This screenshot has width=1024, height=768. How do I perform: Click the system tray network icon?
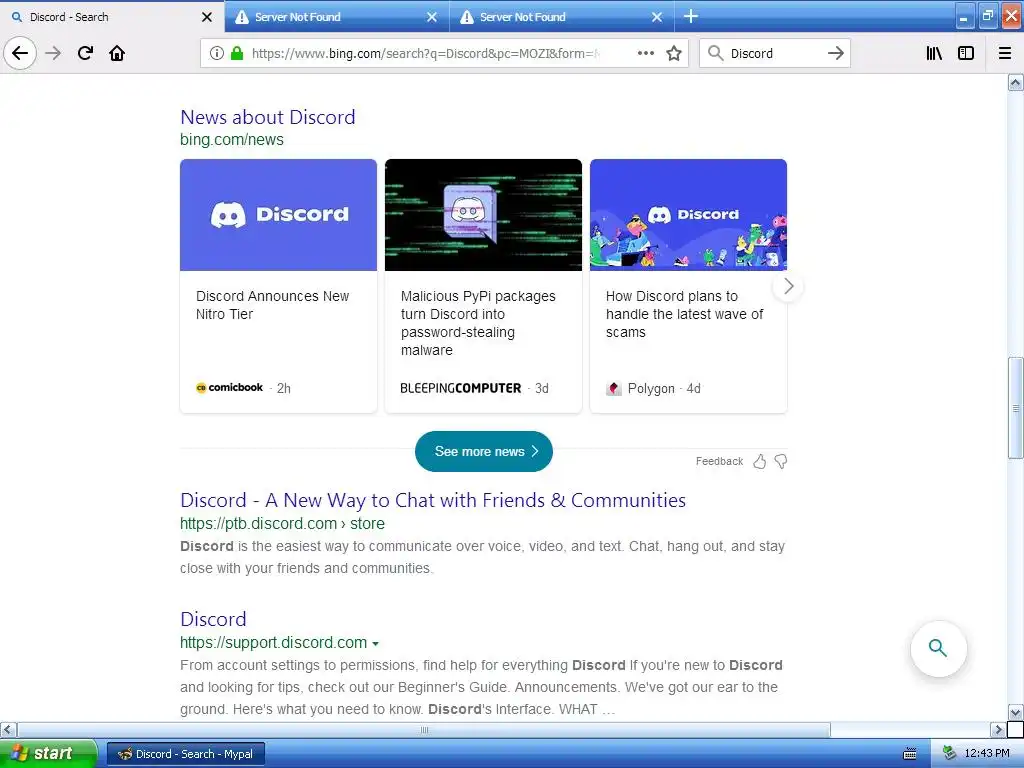[x=948, y=753]
